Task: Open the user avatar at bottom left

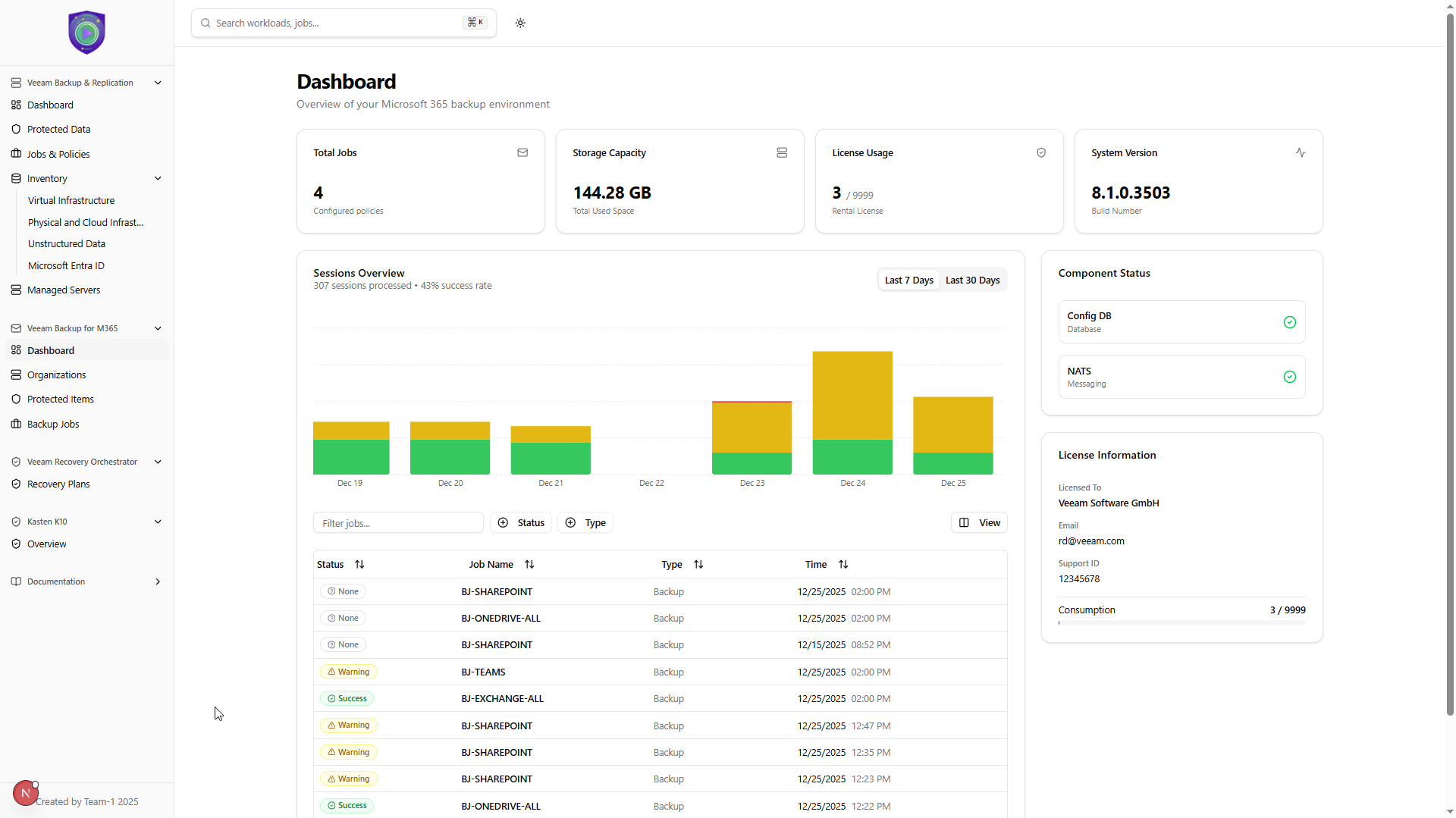Action: (25, 793)
